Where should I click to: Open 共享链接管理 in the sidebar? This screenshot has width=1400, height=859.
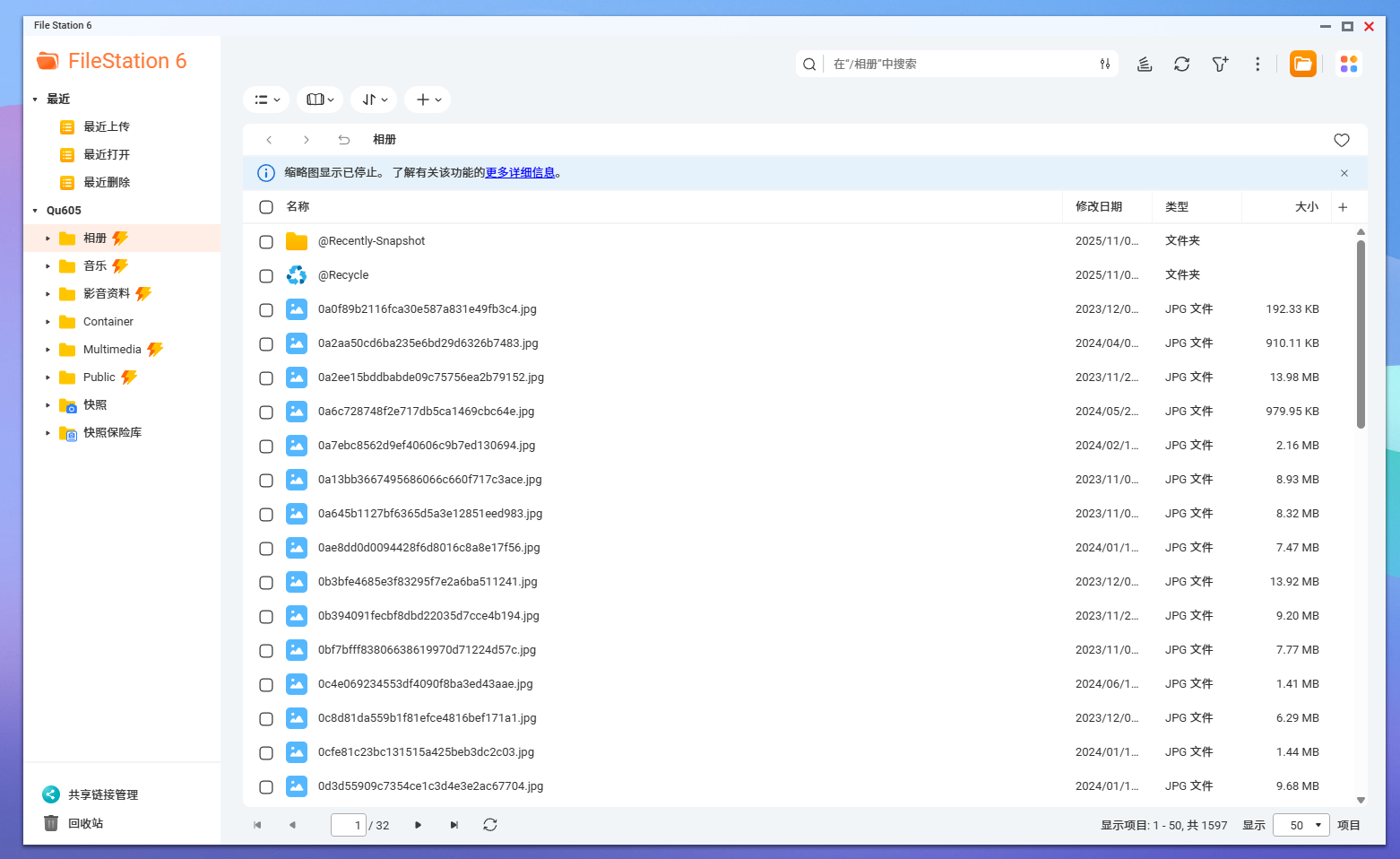click(102, 795)
